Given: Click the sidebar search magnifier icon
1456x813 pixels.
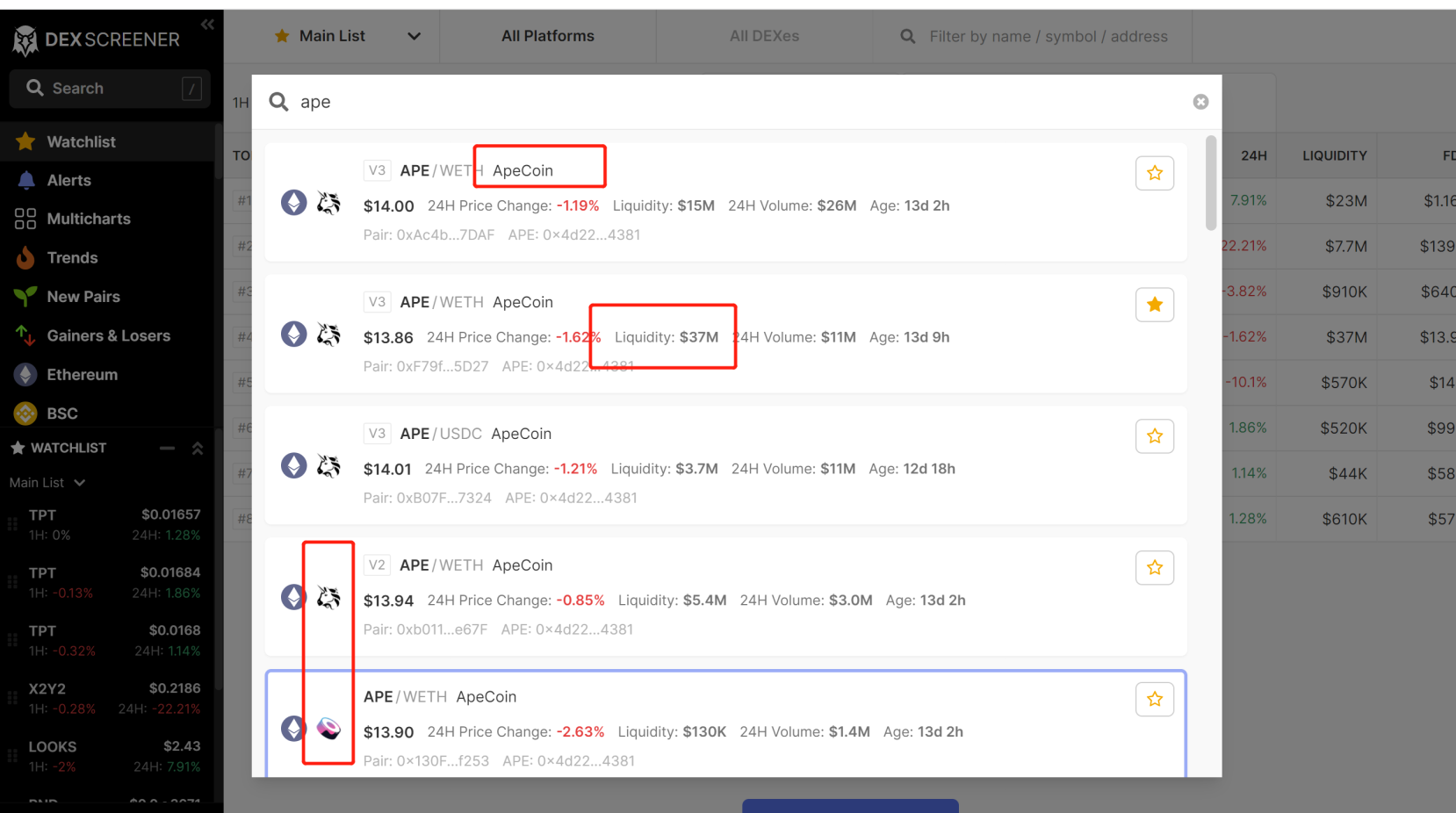Looking at the screenshot, I should pyautogui.click(x=35, y=88).
